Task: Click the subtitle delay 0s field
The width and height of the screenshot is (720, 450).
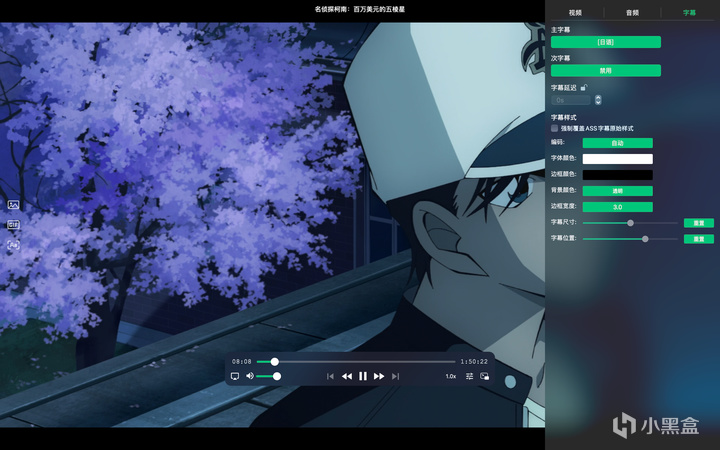Action: click(571, 100)
